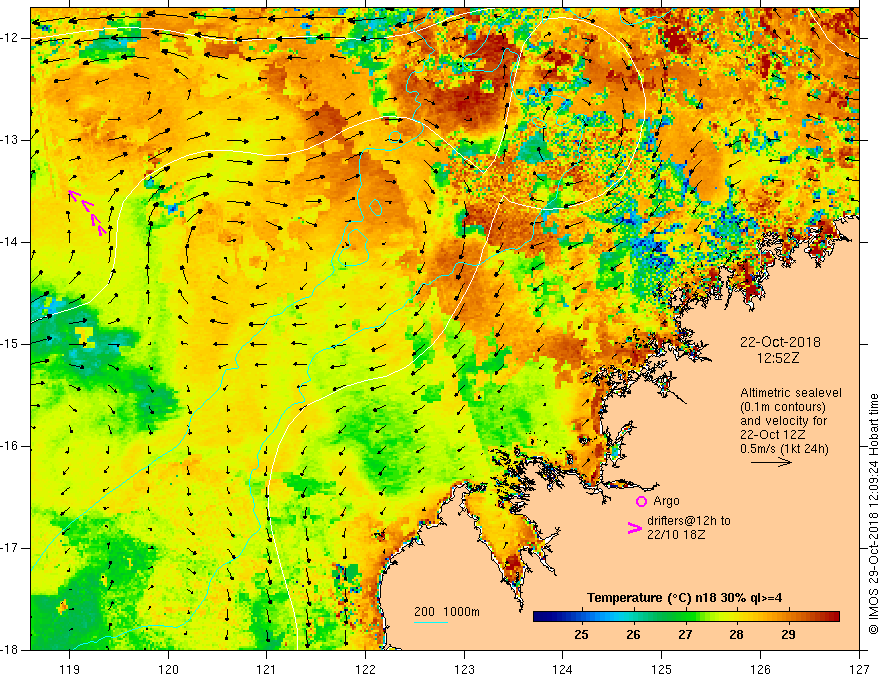Click the '200 1000m' depth label
Image resolution: width=880 pixels, height=680 pixels.
(x=447, y=612)
